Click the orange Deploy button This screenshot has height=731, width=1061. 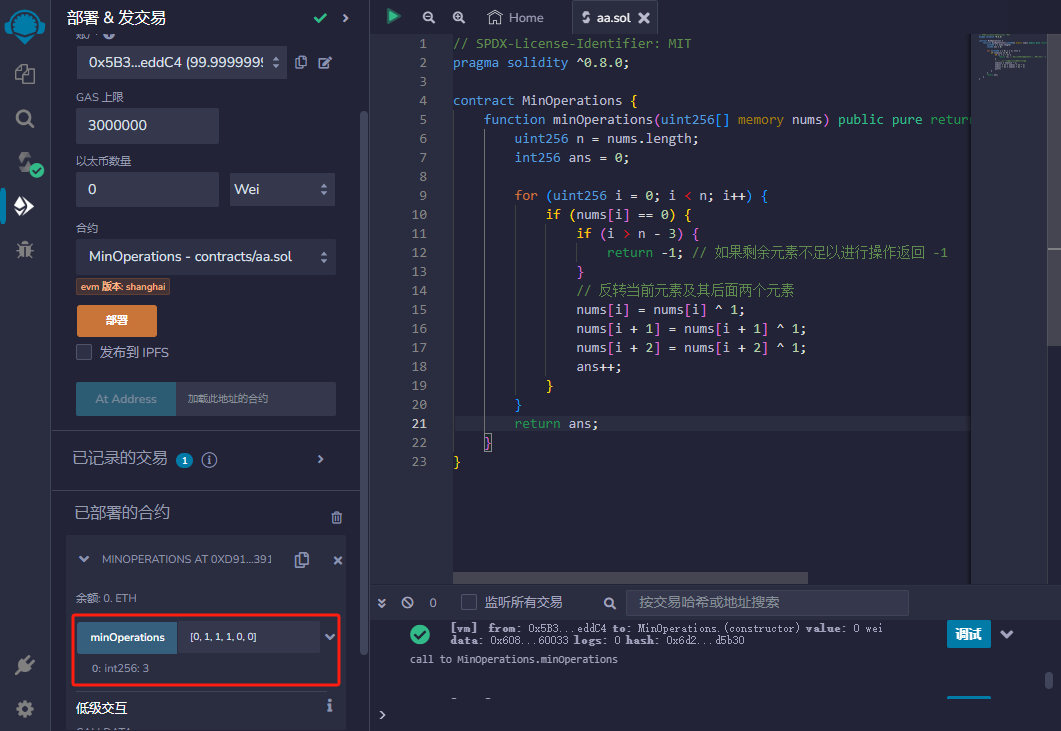(117, 320)
